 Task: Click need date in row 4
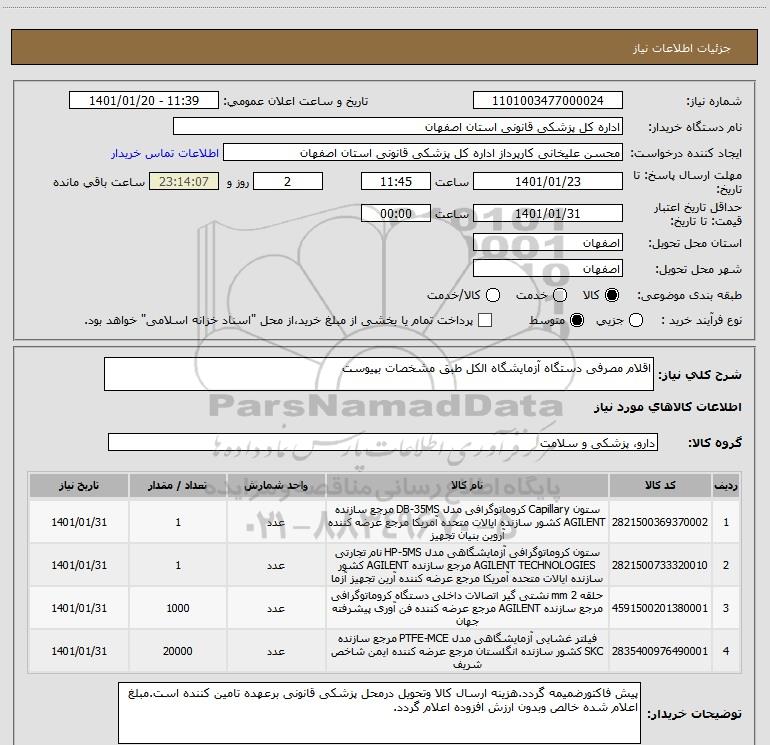79,651
